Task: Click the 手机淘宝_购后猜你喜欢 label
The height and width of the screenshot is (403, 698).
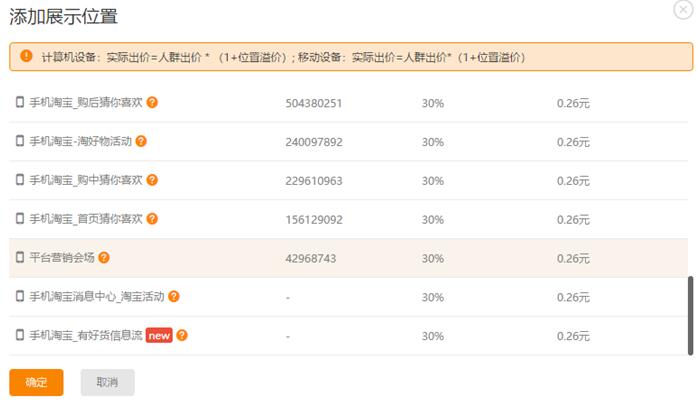Action: click(86, 102)
